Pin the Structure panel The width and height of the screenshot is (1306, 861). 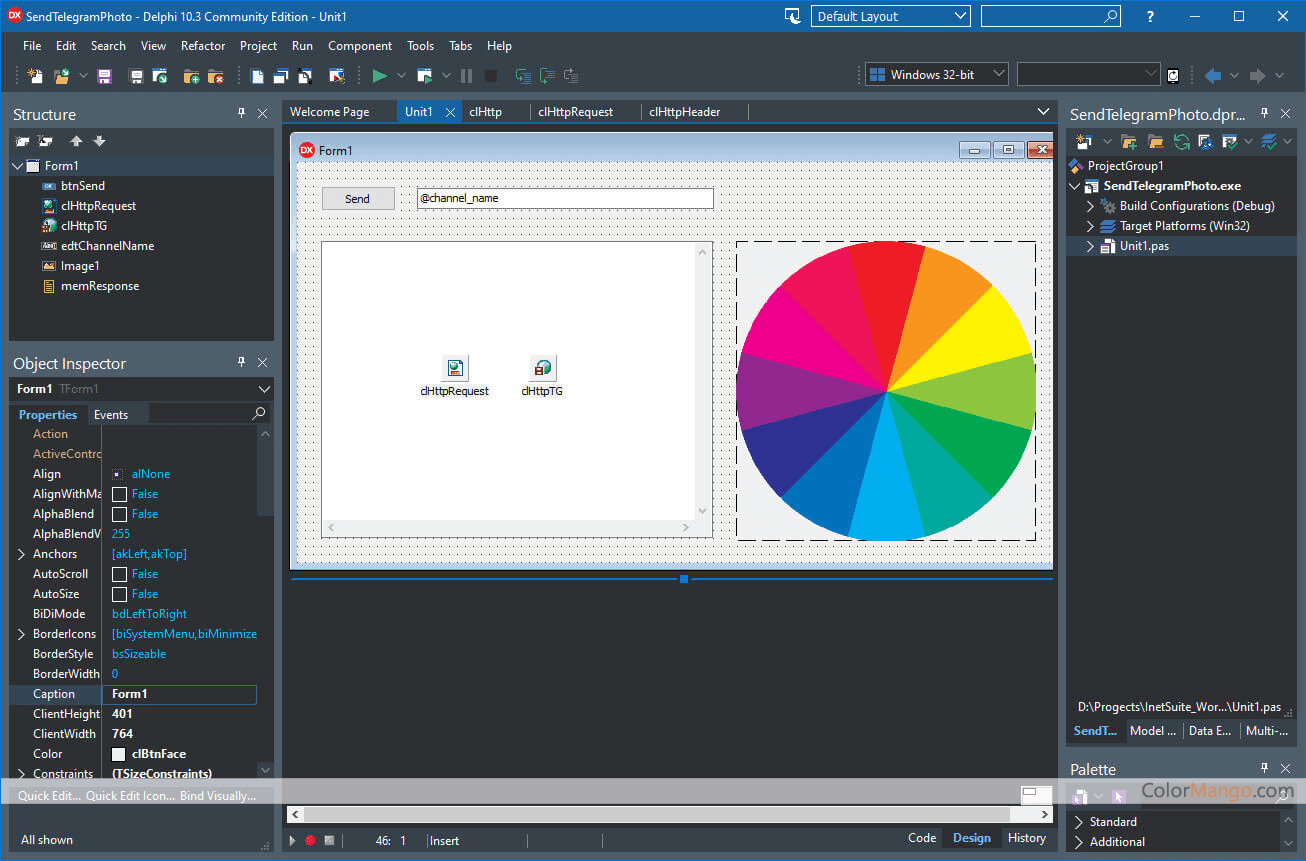[x=241, y=114]
